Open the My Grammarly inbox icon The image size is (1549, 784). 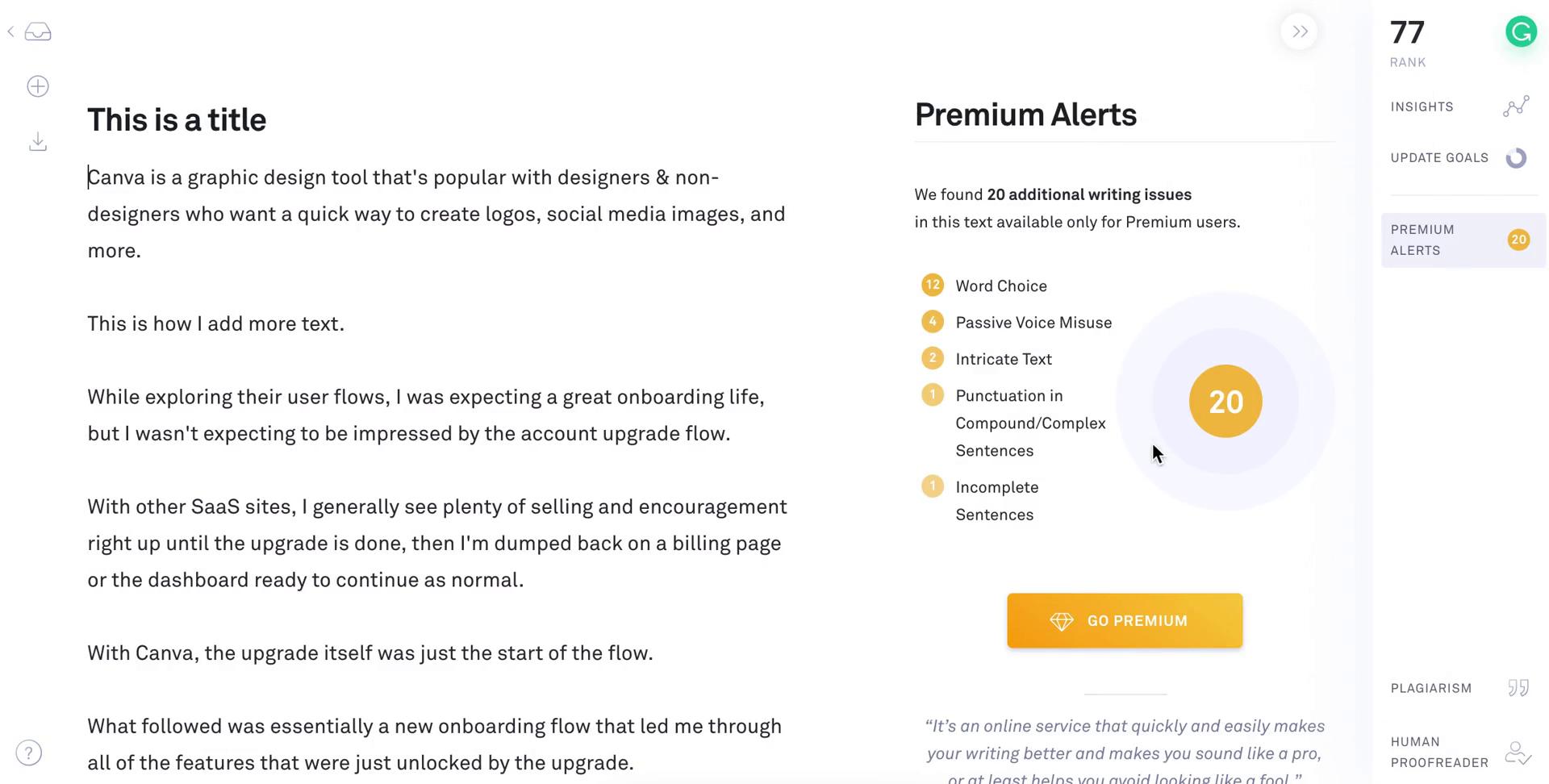point(38,32)
